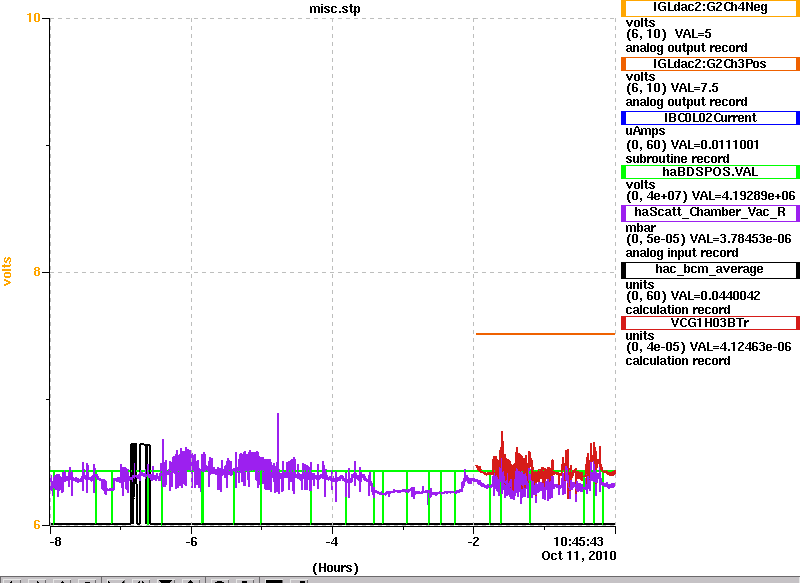The width and height of the screenshot is (800, 583).
Task: Click the mbar unit label
Action: click(x=641, y=227)
